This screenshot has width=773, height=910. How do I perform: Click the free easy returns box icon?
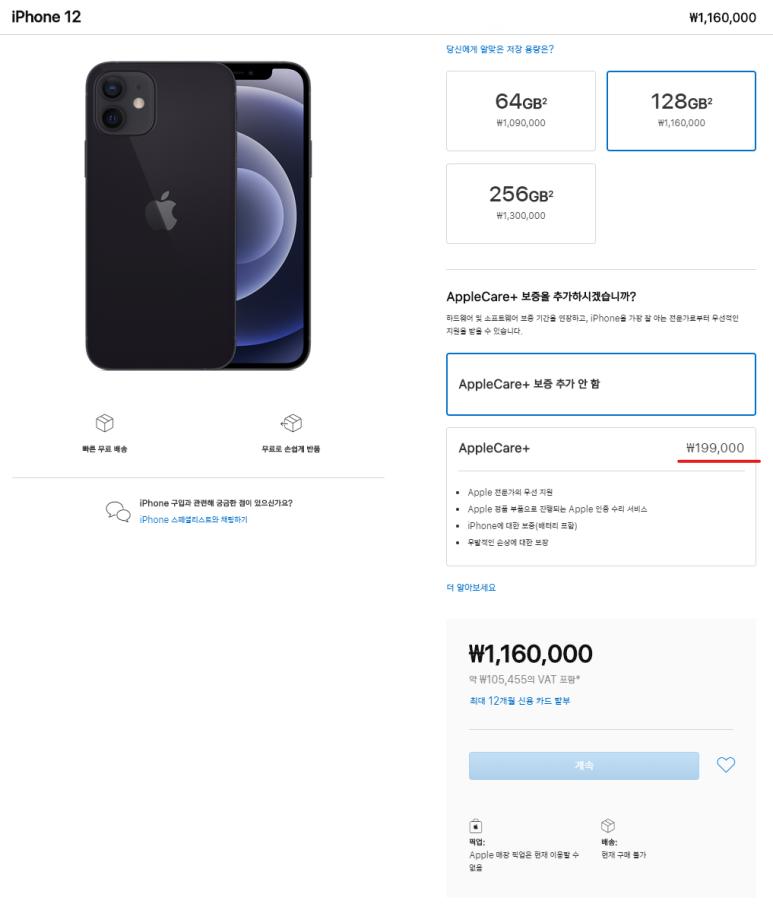click(x=291, y=423)
